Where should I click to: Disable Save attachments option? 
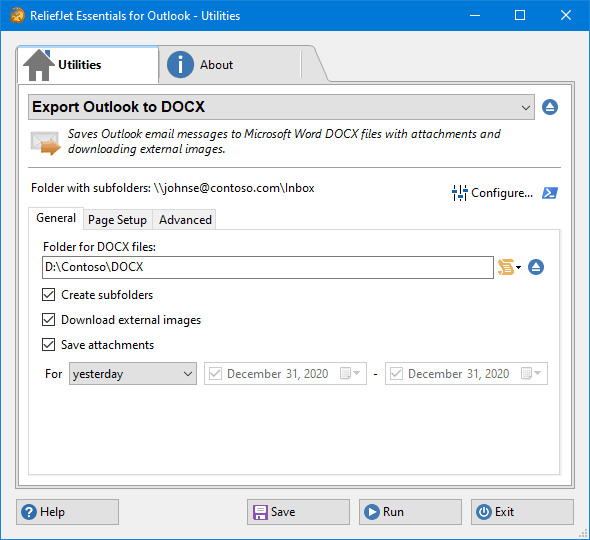[49, 344]
